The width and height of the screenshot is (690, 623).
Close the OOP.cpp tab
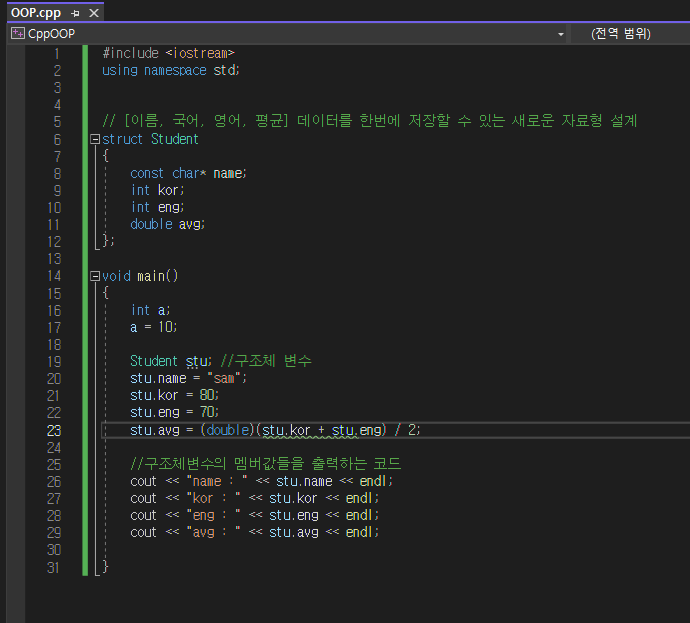pos(94,13)
